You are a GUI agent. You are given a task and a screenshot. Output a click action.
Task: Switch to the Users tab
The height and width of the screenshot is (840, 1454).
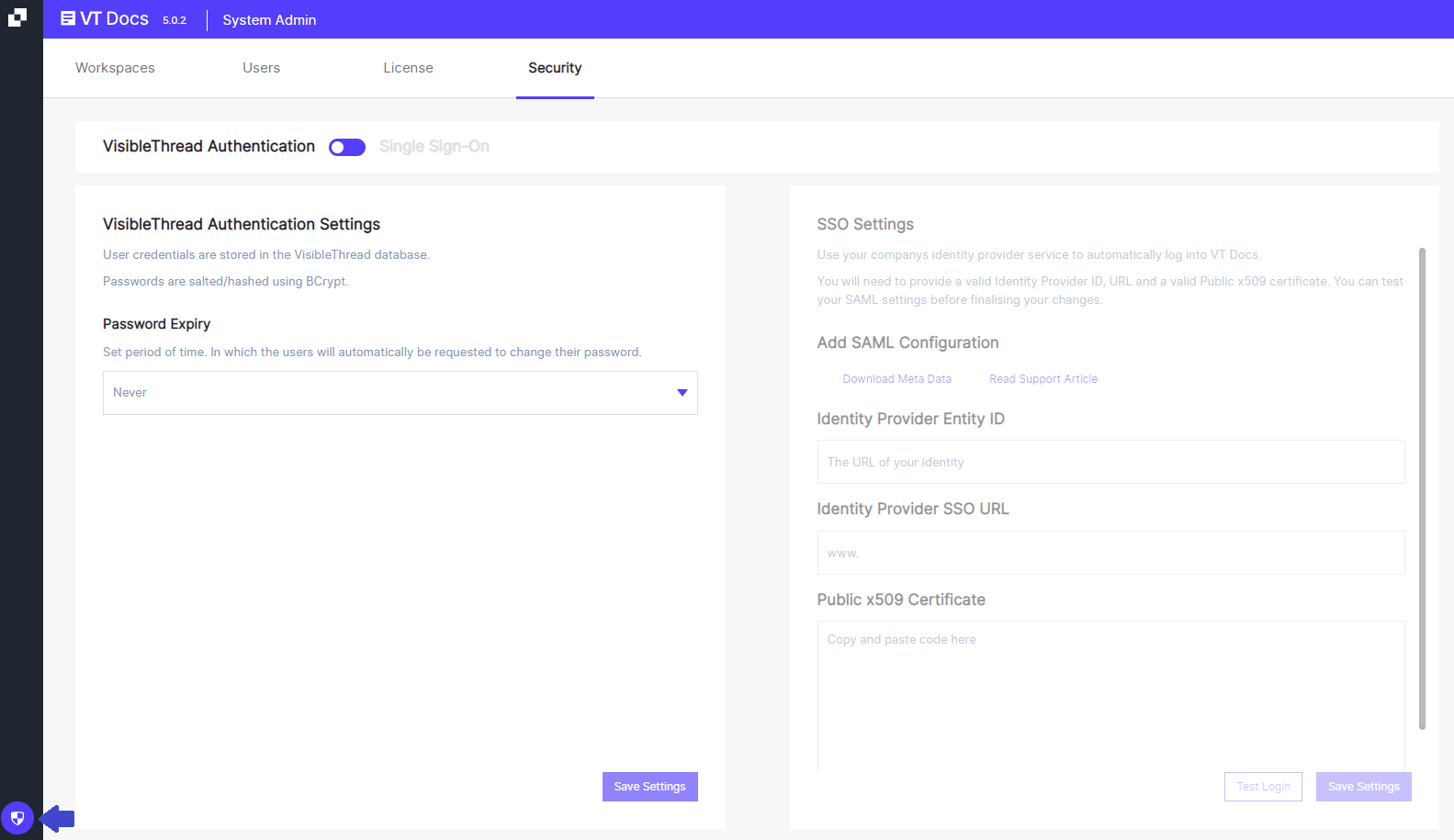262,68
